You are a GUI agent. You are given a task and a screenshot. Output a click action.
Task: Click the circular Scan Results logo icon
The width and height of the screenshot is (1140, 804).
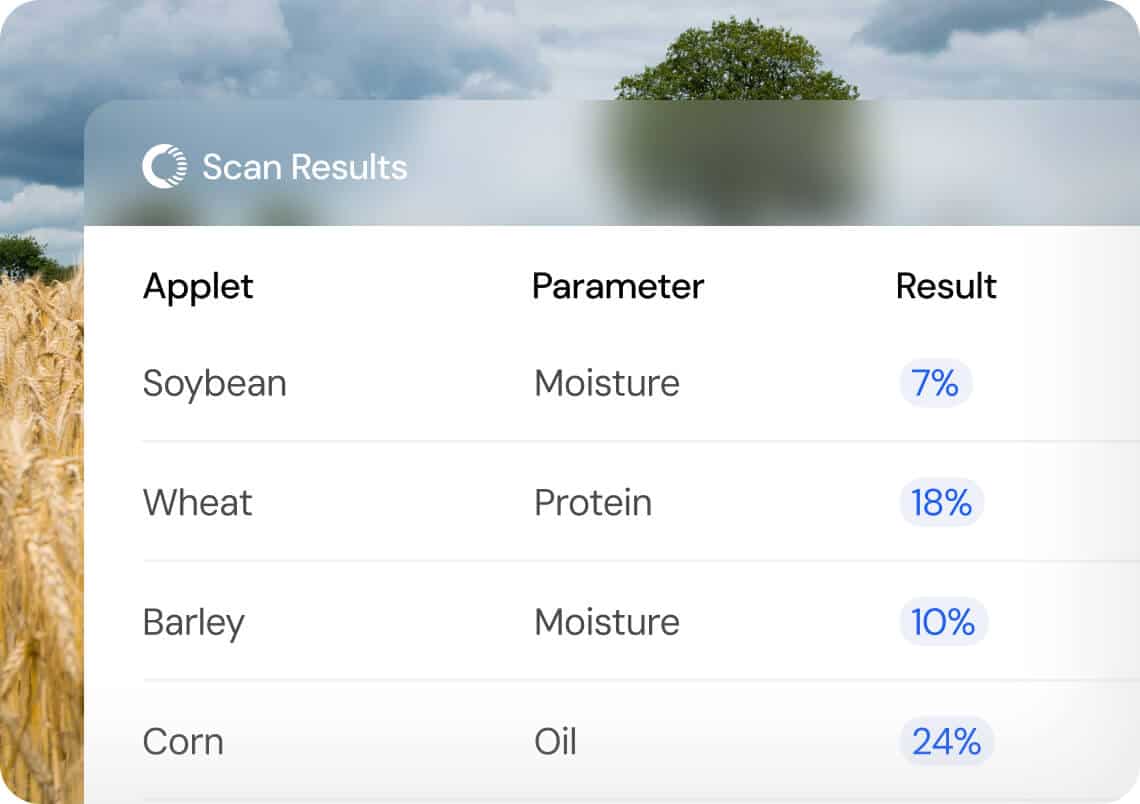coord(166,166)
